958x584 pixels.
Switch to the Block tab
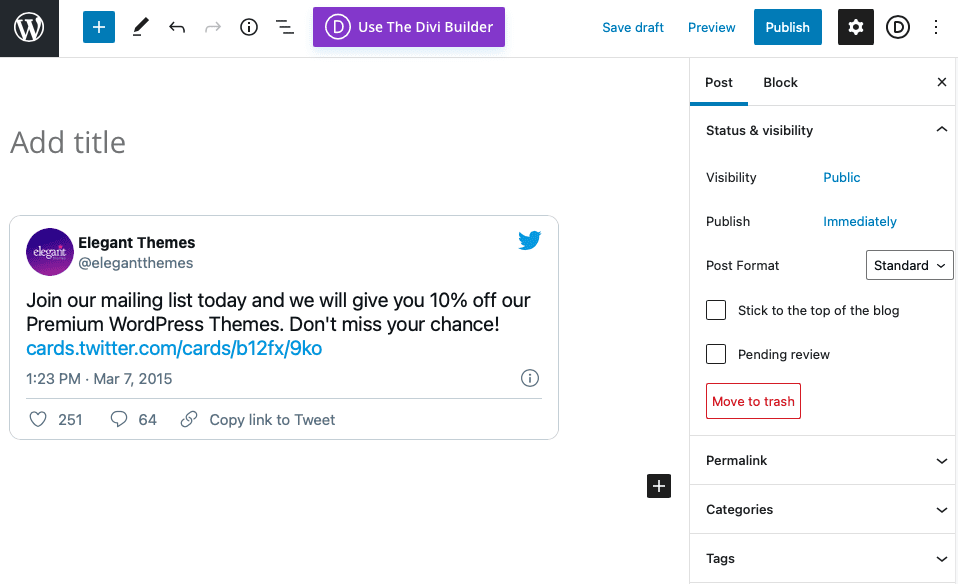point(780,82)
